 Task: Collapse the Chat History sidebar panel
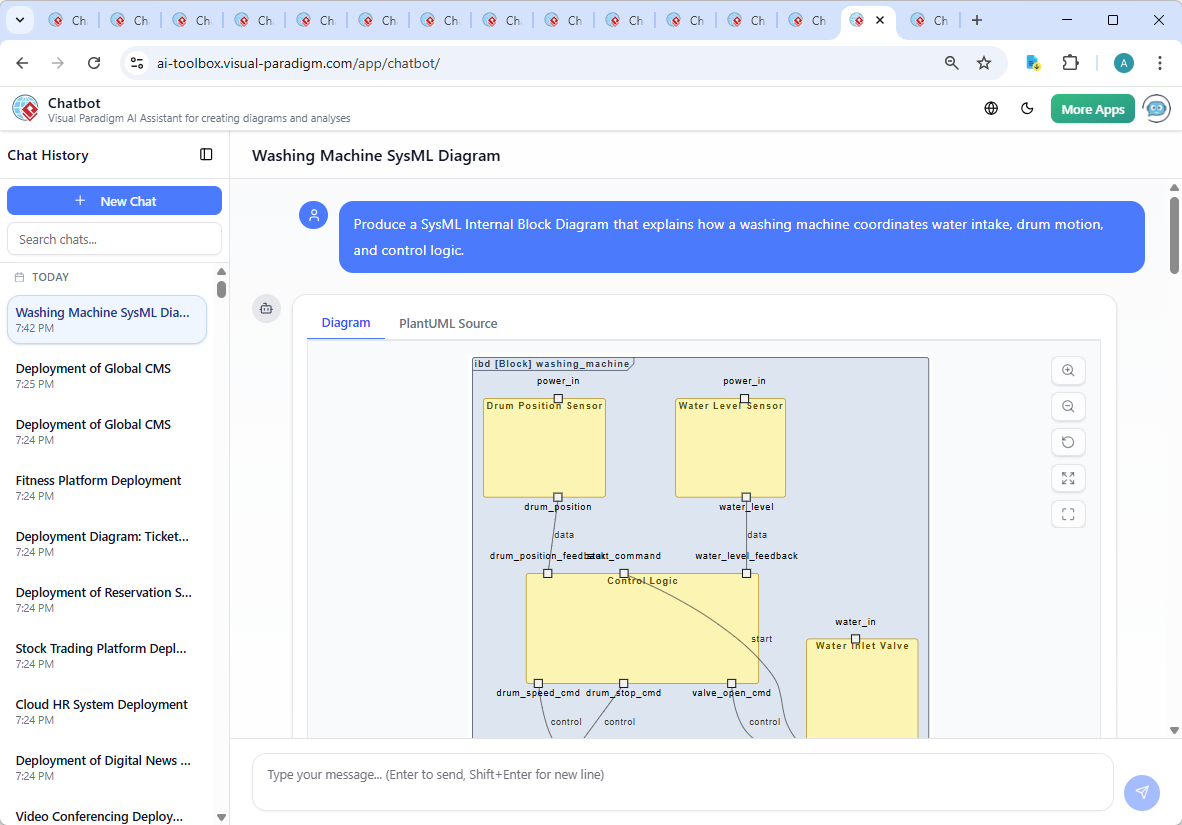click(x=206, y=154)
